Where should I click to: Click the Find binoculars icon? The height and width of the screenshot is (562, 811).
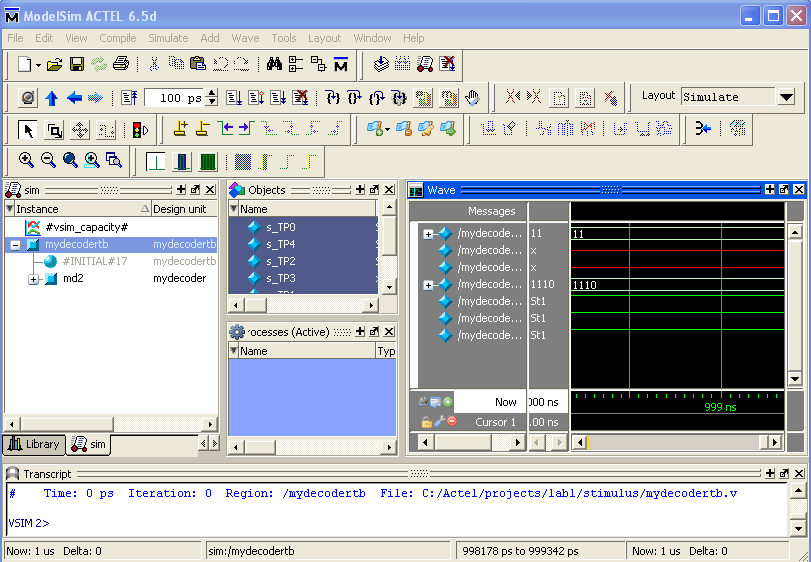point(274,64)
